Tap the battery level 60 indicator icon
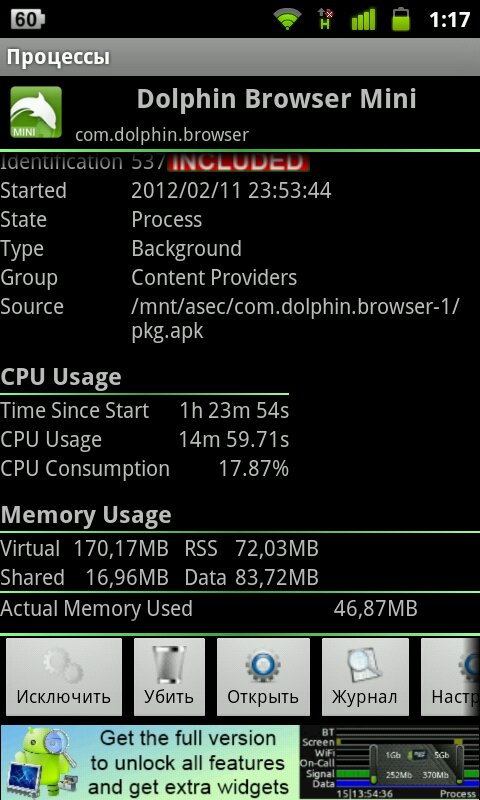Image resolution: width=480 pixels, height=800 pixels. click(x=28, y=19)
